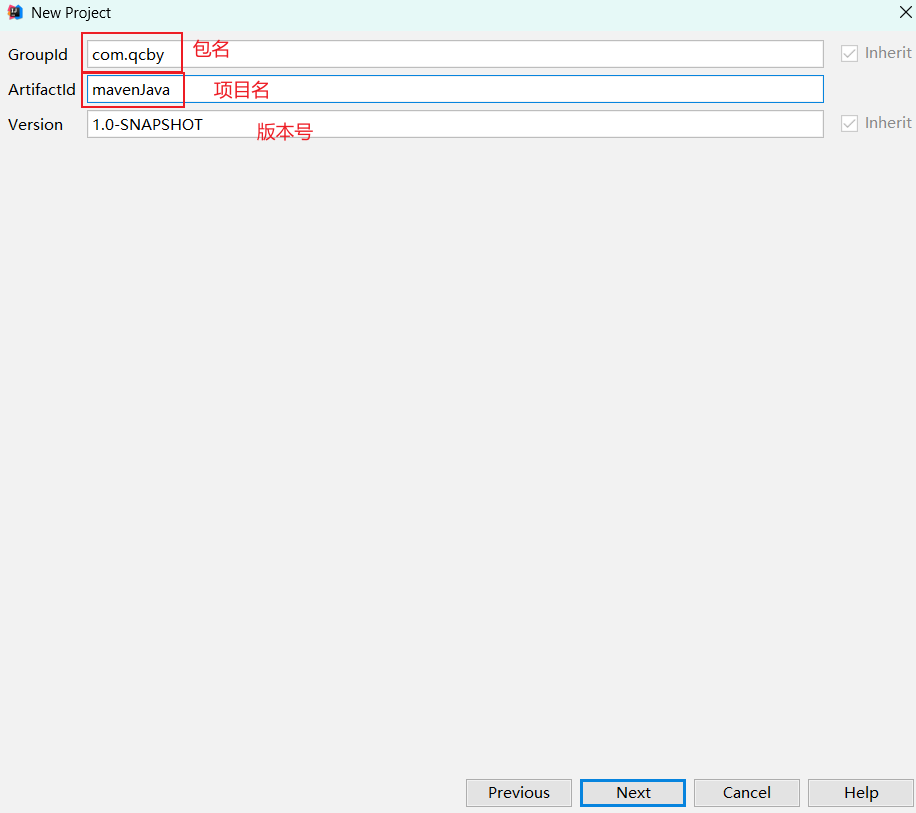The height and width of the screenshot is (813, 916).
Task: Close the New Project window
Action: click(x=905, y=12)
